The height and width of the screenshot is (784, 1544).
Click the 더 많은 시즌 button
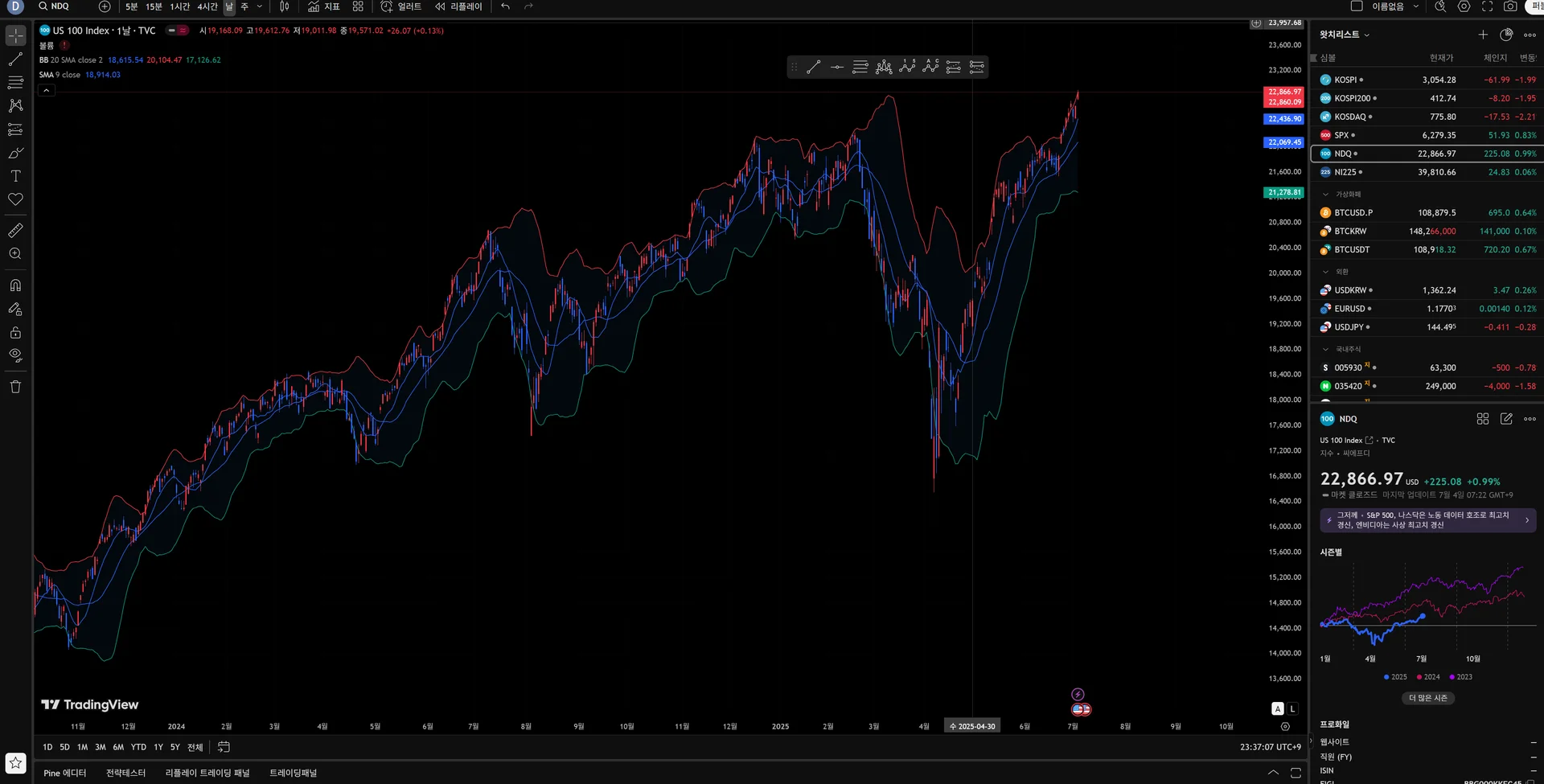[x=1427, y=698]
